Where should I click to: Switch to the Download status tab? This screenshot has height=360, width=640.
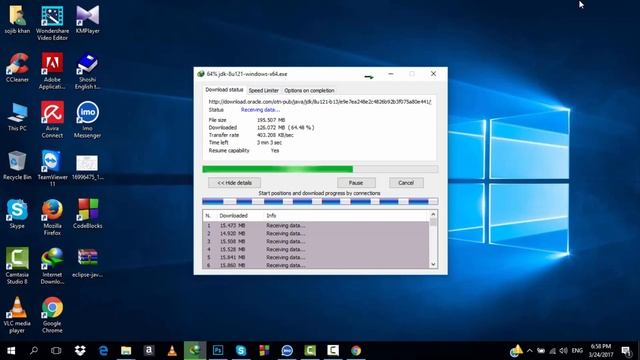[224, 90]
